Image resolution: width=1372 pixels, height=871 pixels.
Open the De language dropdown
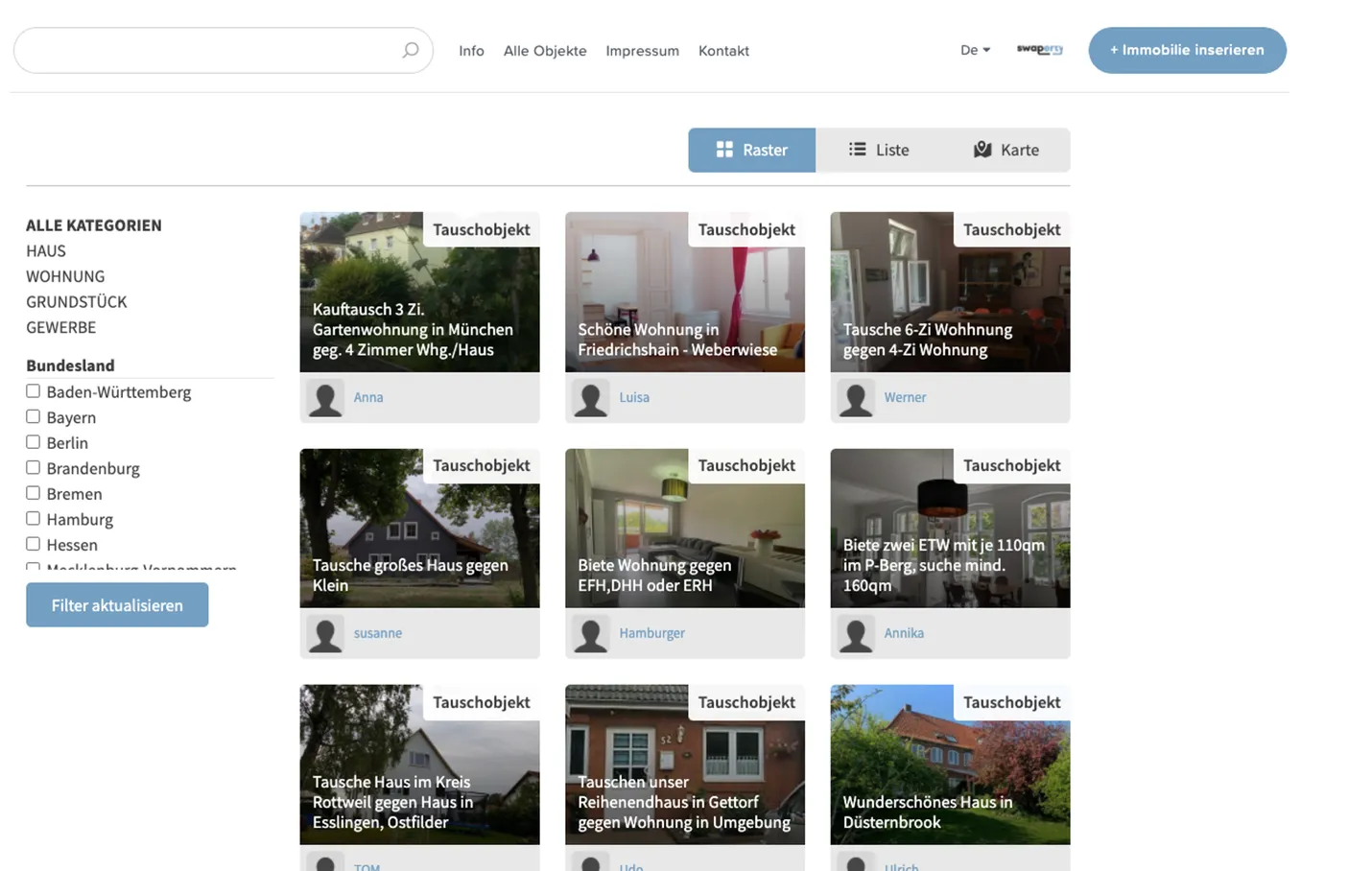pyautogui.click(x=975, y=50)
